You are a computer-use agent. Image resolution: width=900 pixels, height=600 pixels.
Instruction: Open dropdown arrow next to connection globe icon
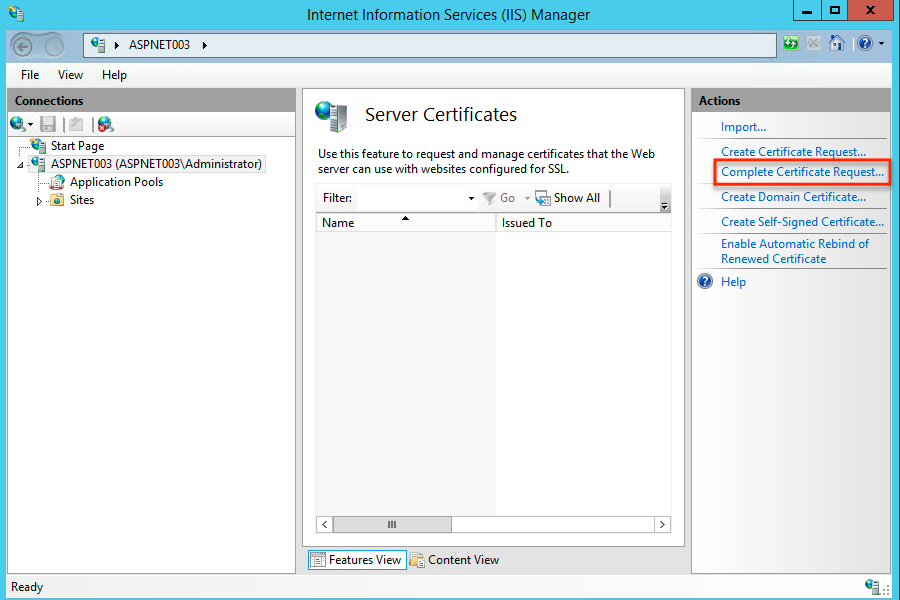pos(30,125)
